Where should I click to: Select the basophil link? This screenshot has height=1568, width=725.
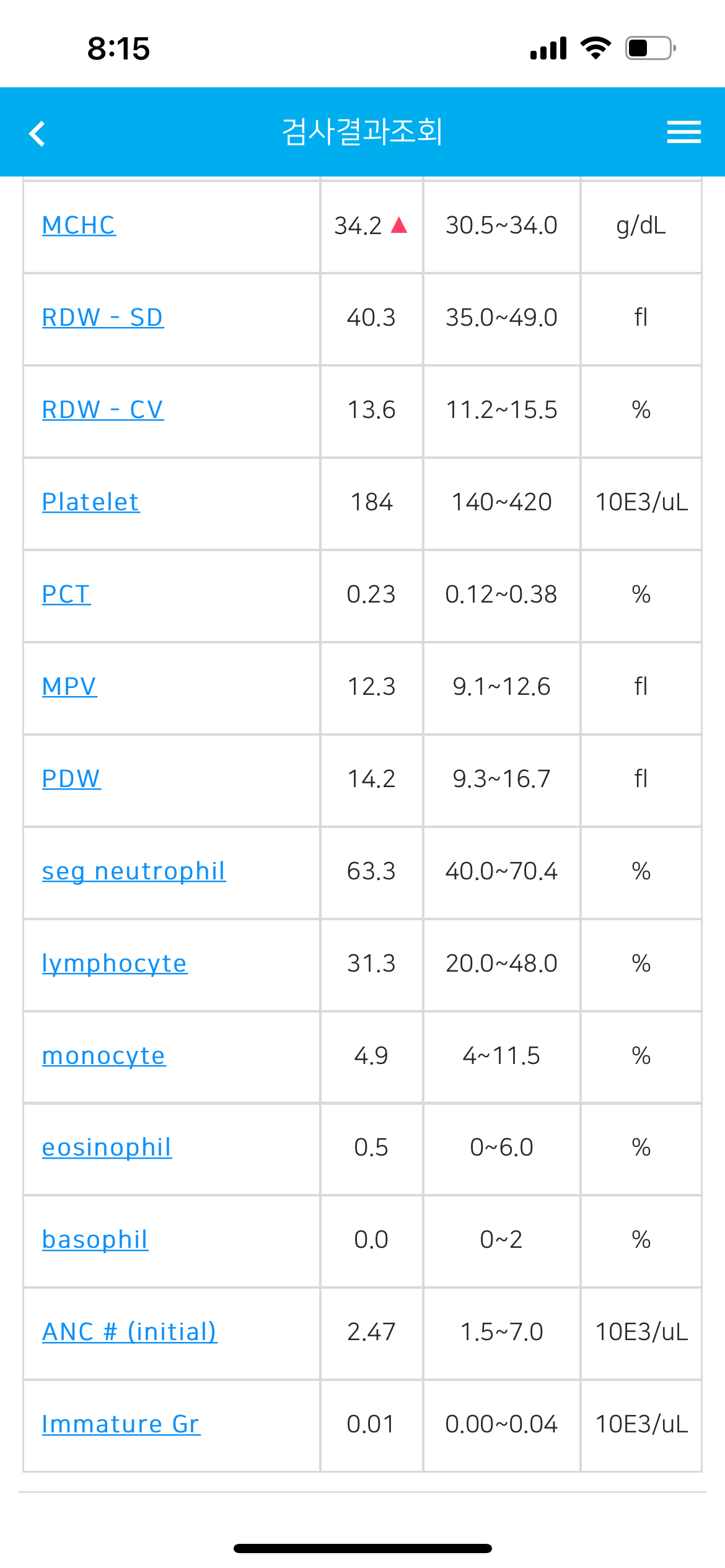95,1240
